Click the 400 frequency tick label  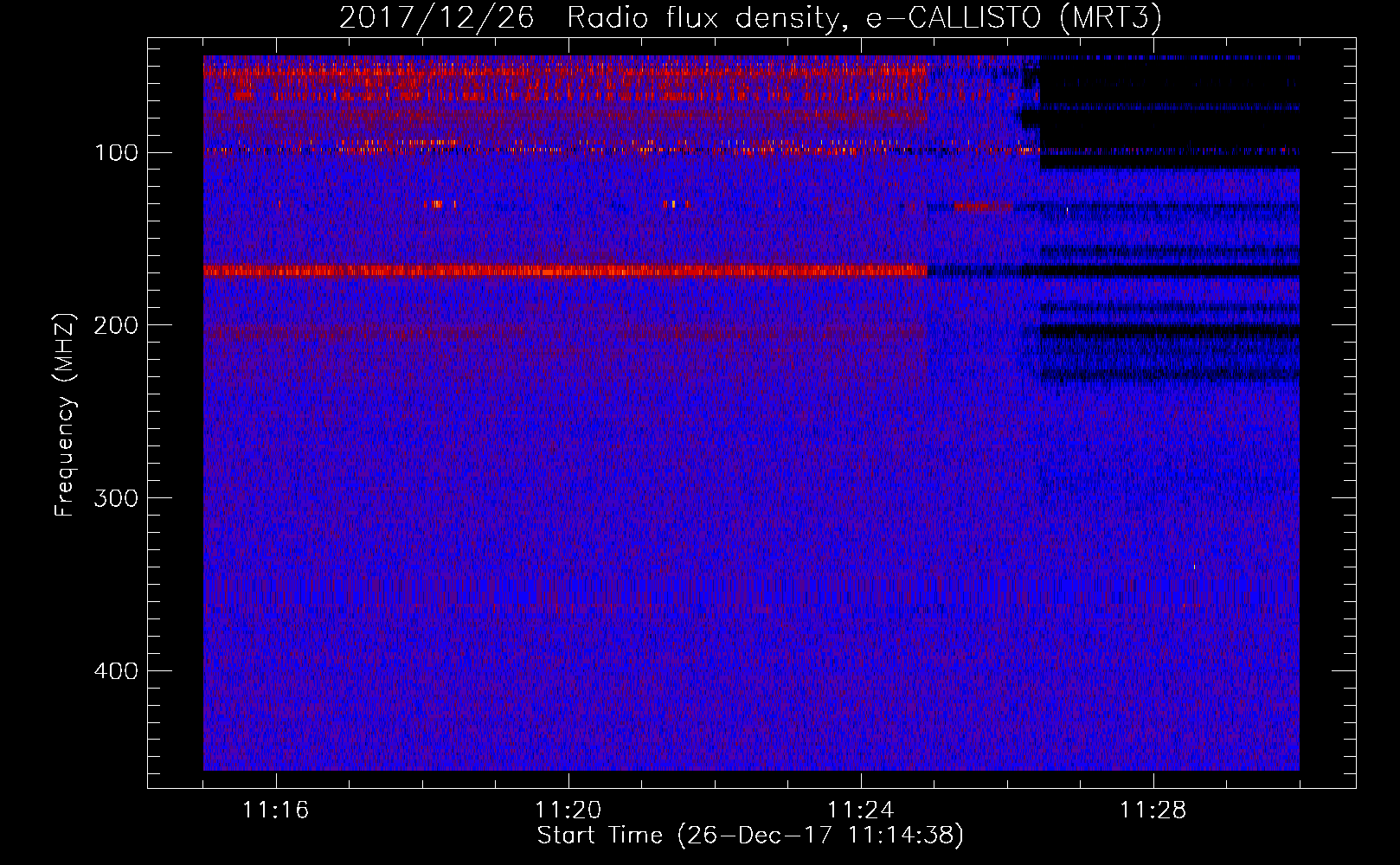[x=117, y=671]
